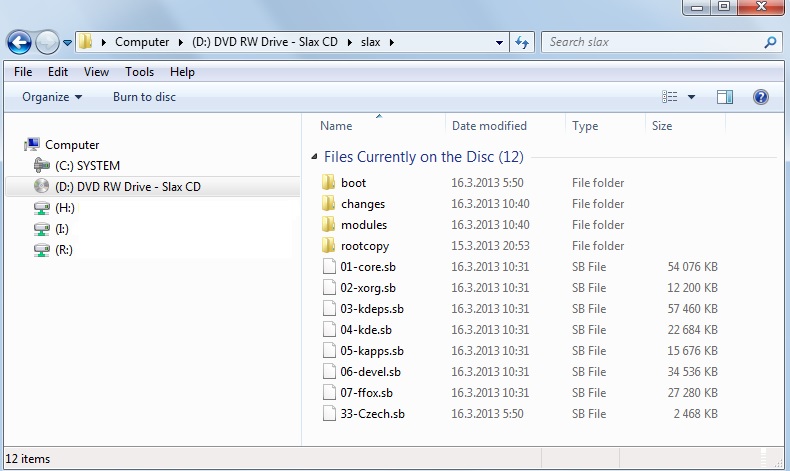Image resolution: width=790 pixels, height=471 pixels.
Task: Open the view options dropdown arrow
Action: [x=692, y=97]
